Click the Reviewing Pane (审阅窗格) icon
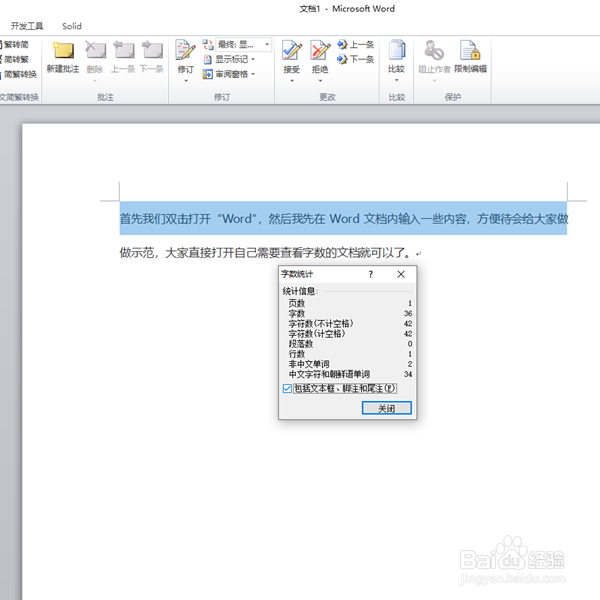 coord(207,74)
